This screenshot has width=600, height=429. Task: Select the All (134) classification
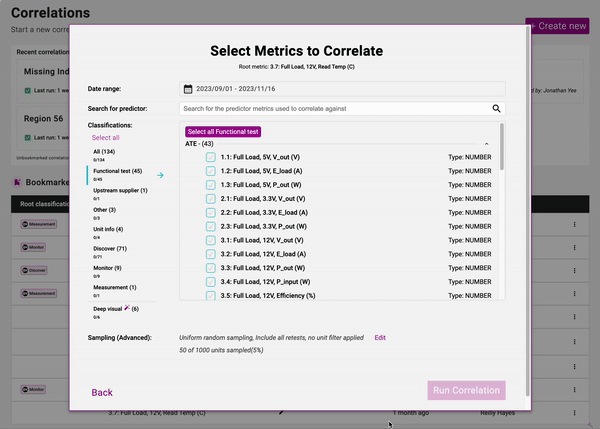104,152
